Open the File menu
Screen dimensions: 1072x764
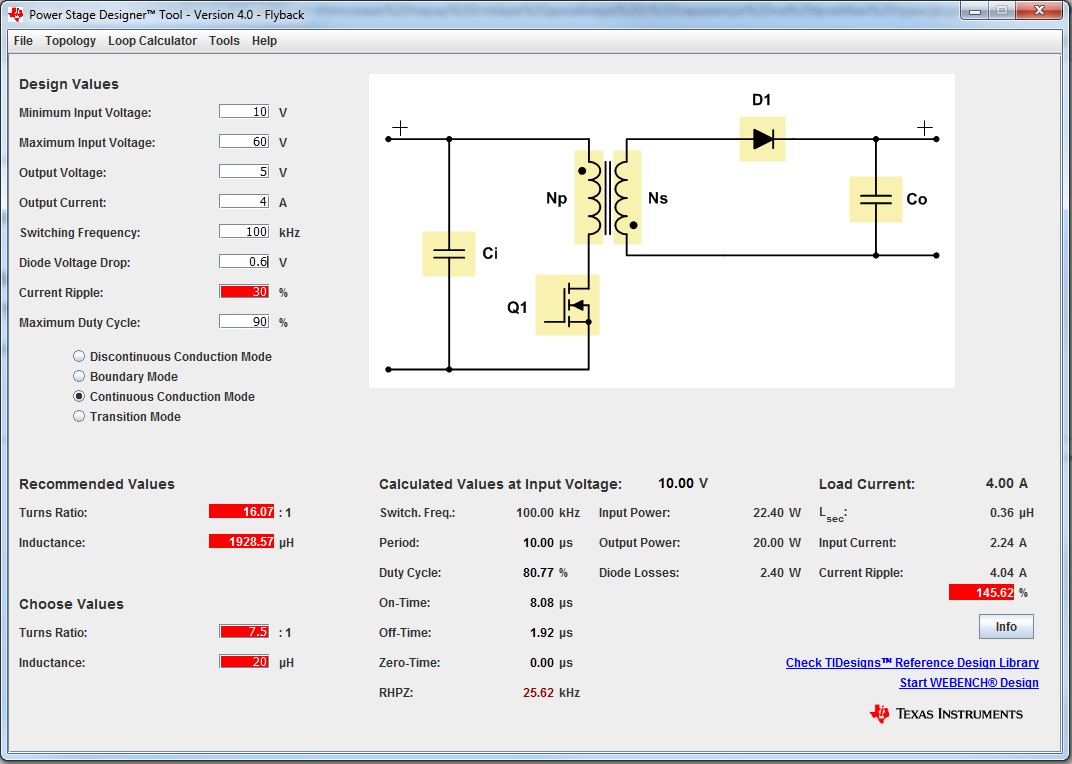pyautogui.click(x=23, y=40)
